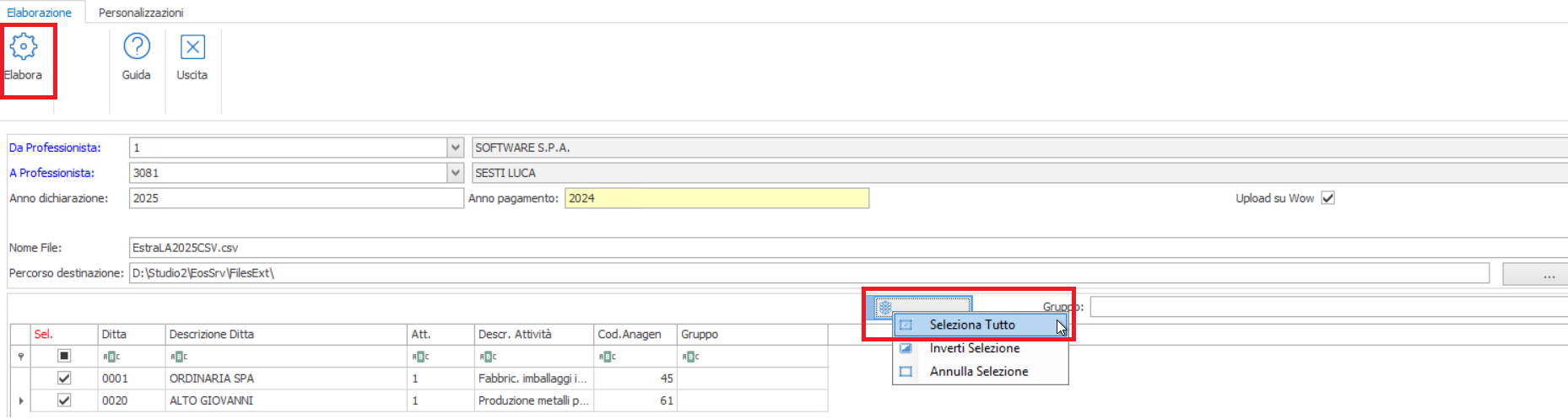Click filter icon under Ditta column
Viewport: 1568px width, 419px height.
[x=111, y=357]
